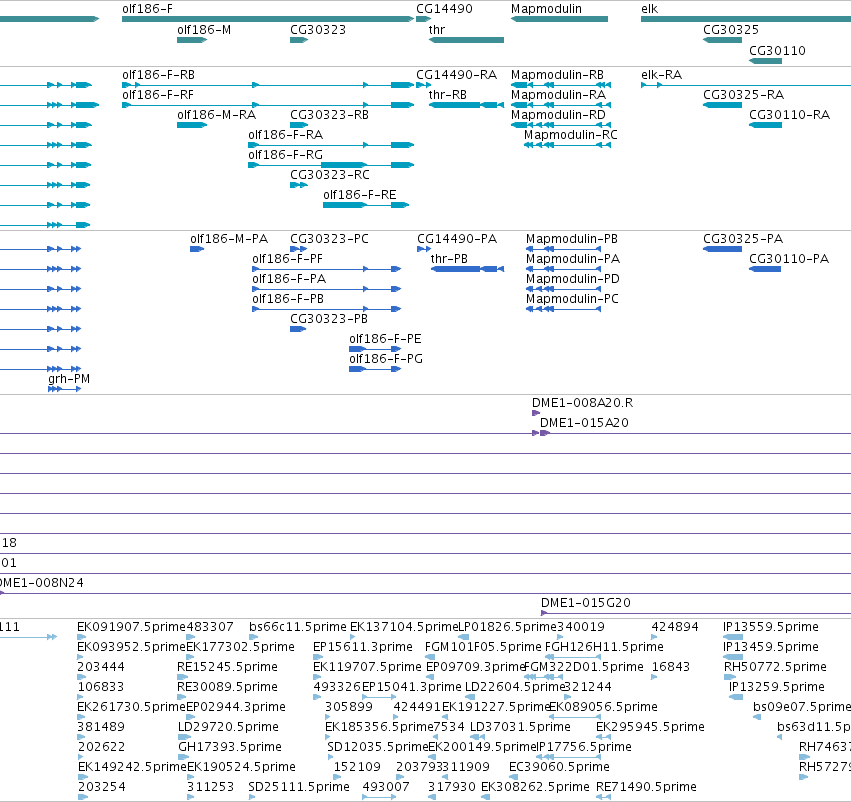Click transcript Mapmodulin-RB
This screenshot has height=802, width=851.
point(561,85)
